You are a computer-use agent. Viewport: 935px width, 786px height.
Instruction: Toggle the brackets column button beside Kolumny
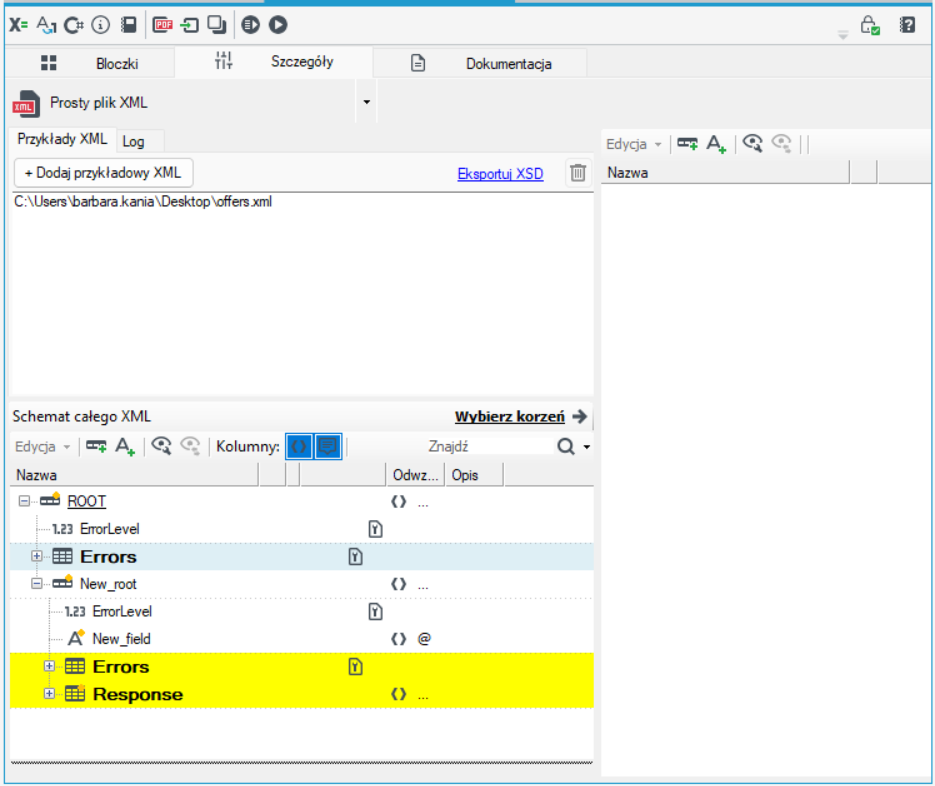point(299,446)
